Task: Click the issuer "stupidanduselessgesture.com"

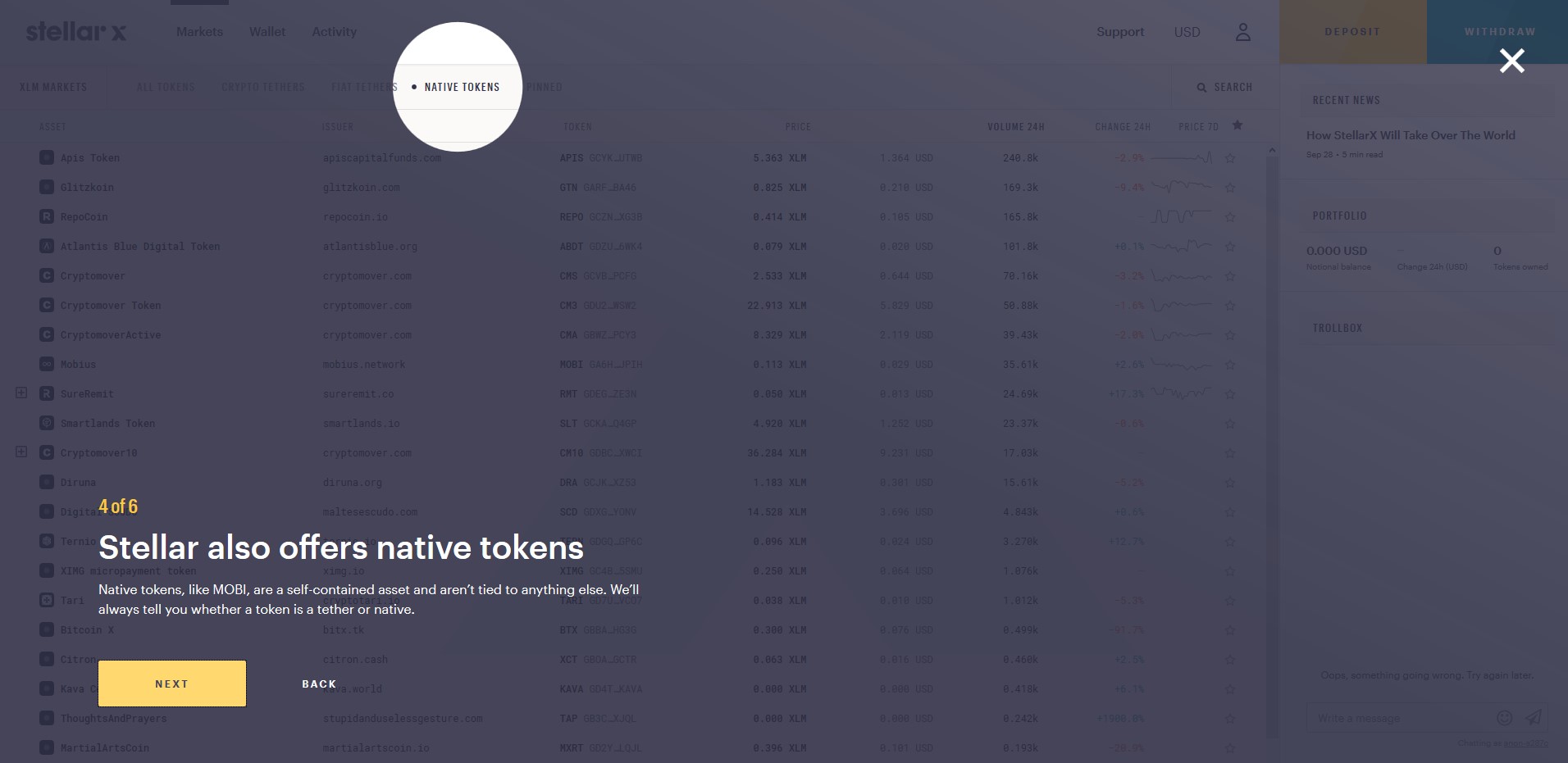Action: pyautogui.click(x=403, y=718)
